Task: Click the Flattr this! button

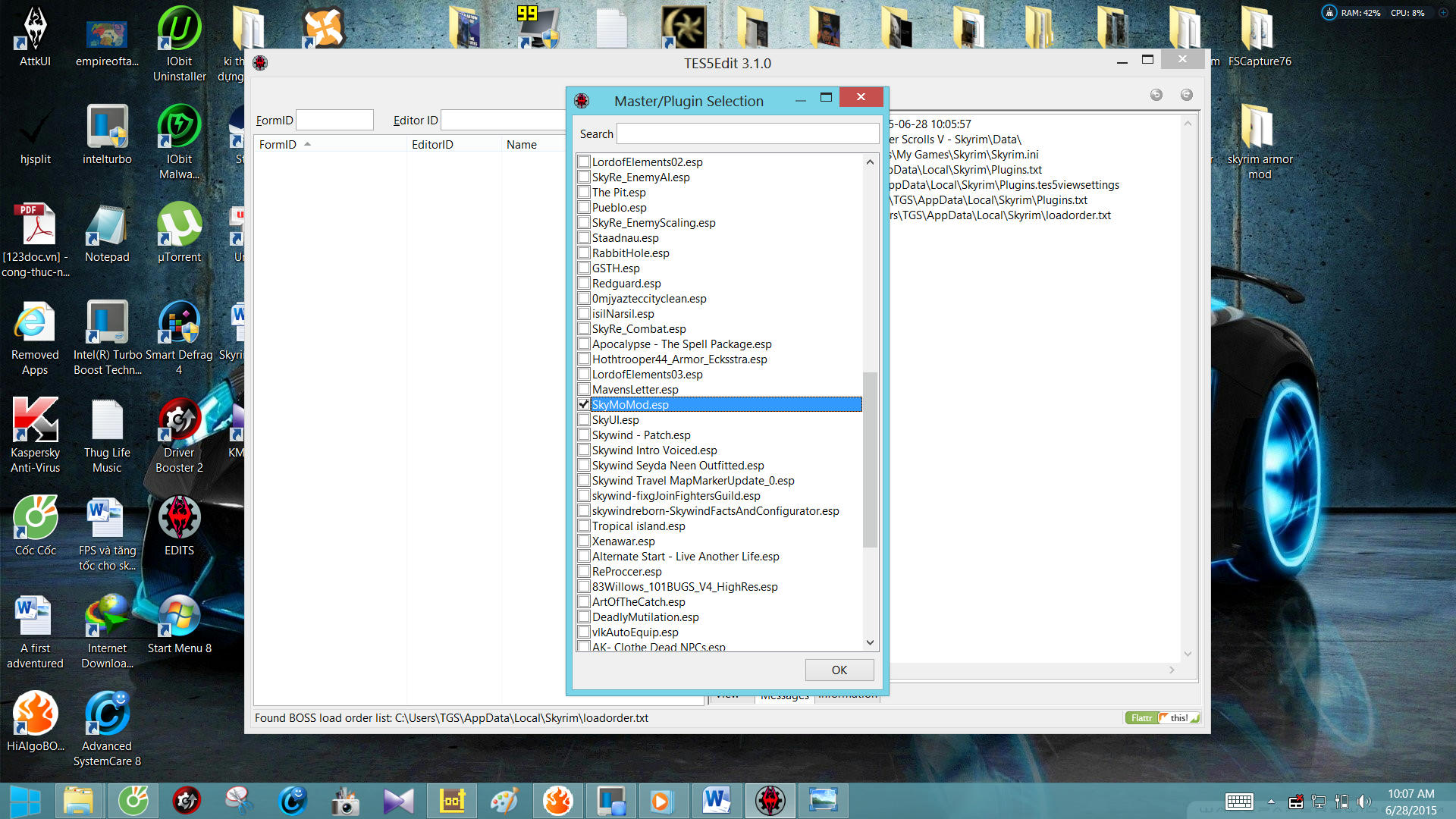Action: pyautogui.click(x=1162, y=718)
